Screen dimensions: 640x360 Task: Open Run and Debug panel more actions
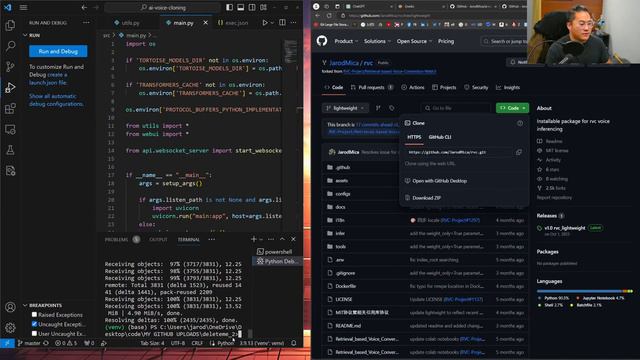tap(86, 23)
